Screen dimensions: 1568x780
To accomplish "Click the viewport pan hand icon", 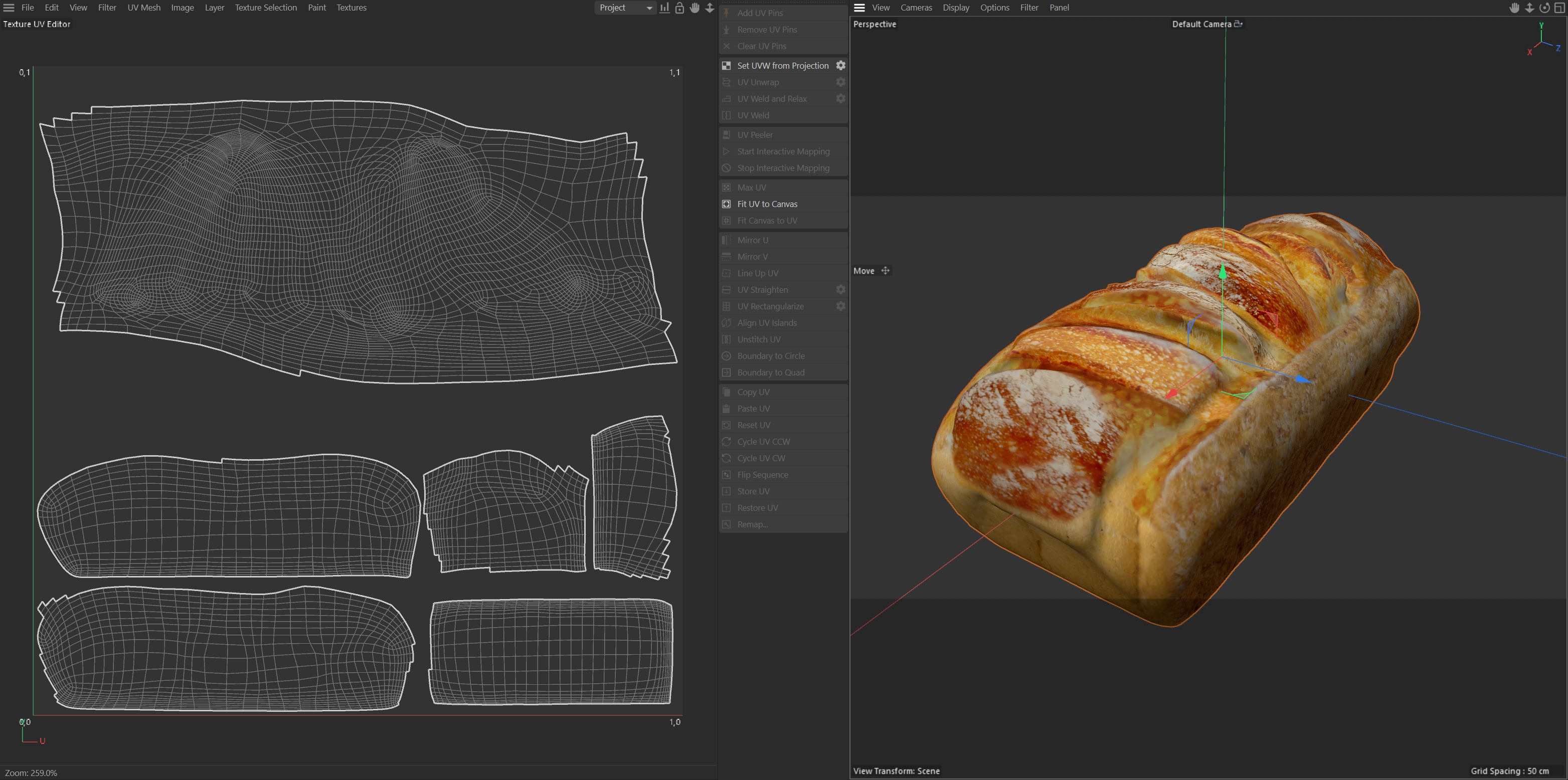I will pyautogui.click(x=1514, y=8).
